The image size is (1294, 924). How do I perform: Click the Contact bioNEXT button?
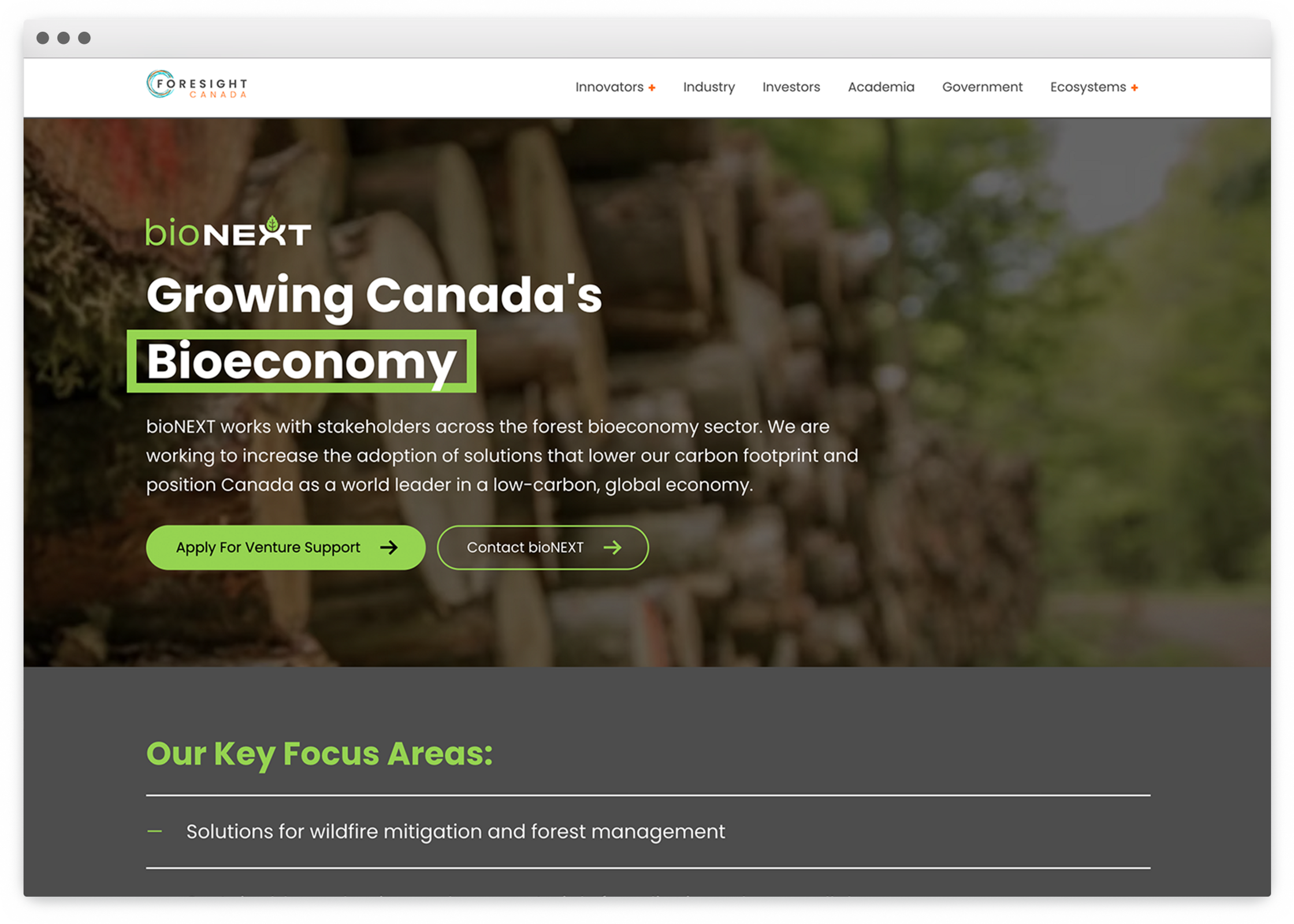pyautogui.click(x=542, y=547)
